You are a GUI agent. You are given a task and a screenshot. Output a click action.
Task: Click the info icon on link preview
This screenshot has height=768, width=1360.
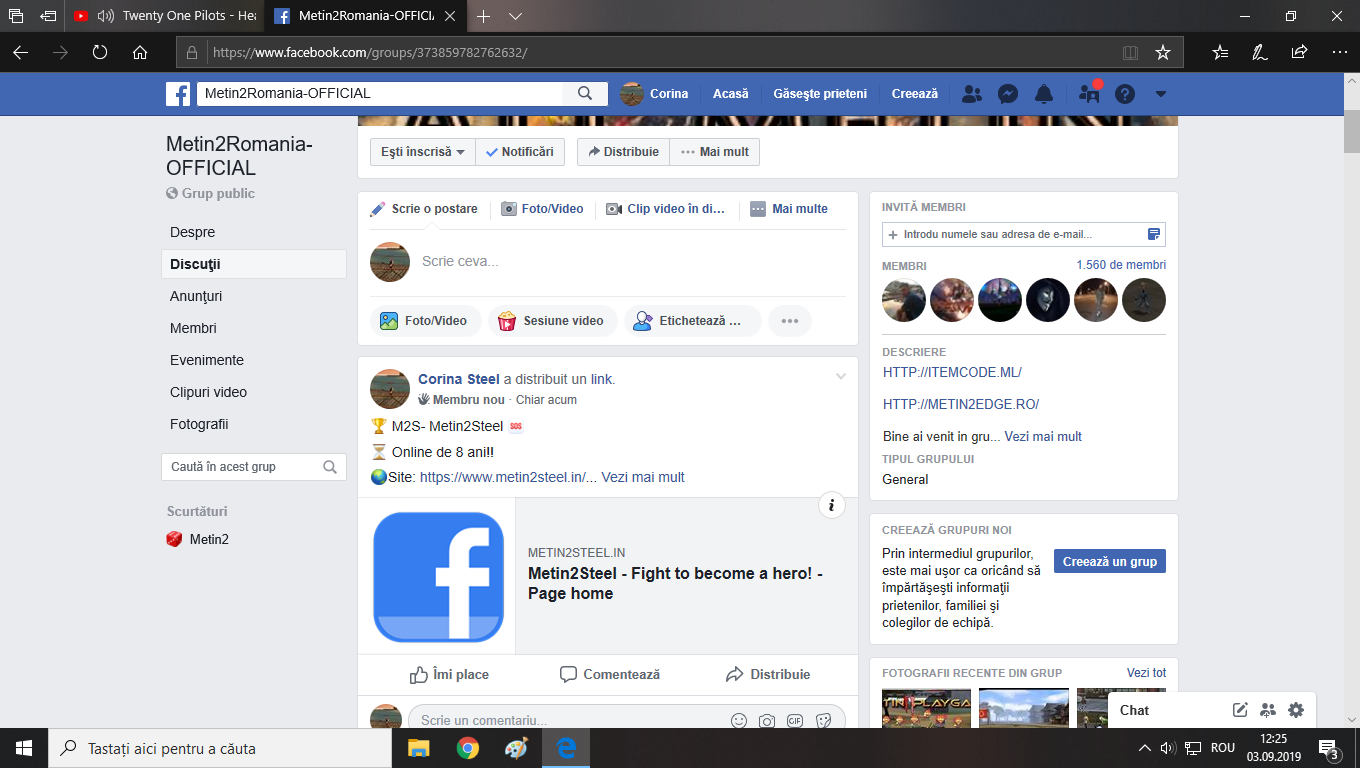click(x=832, y=505)
